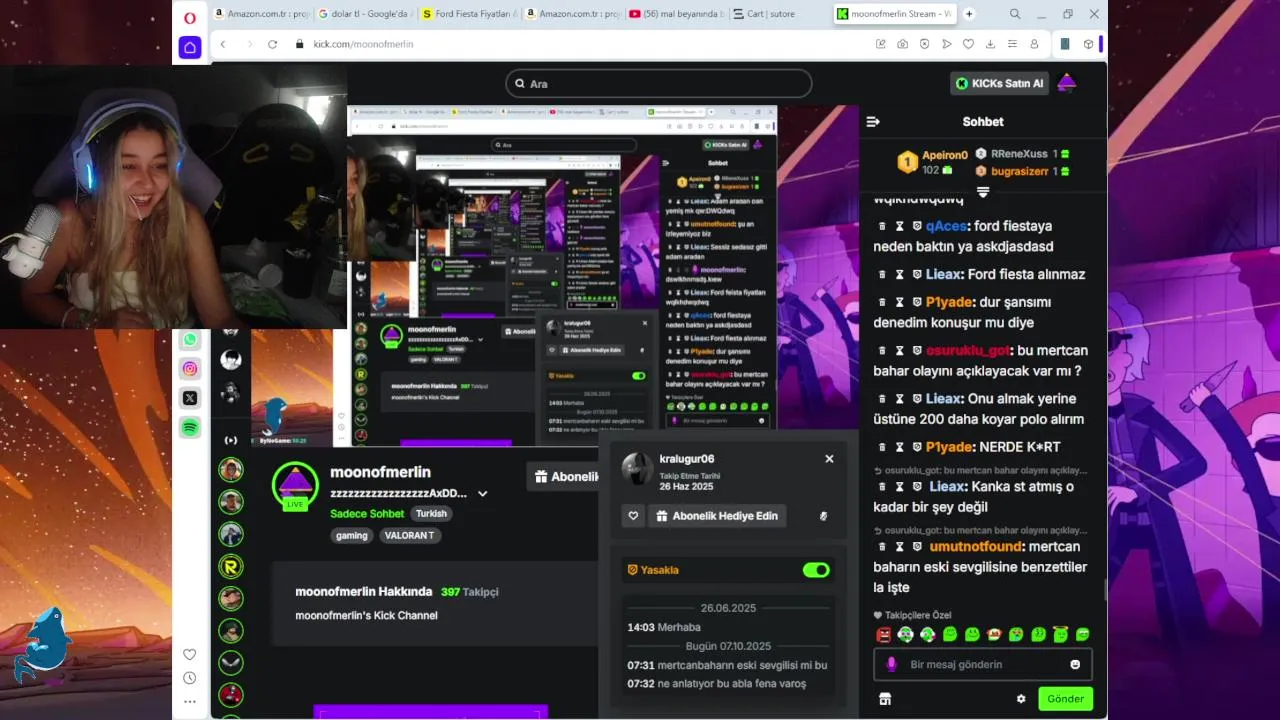Viewport: 1280px width, 720px height.
Task: Click the timeout hourglass on the P1yade NERDE message
Action: coord(900,447)
